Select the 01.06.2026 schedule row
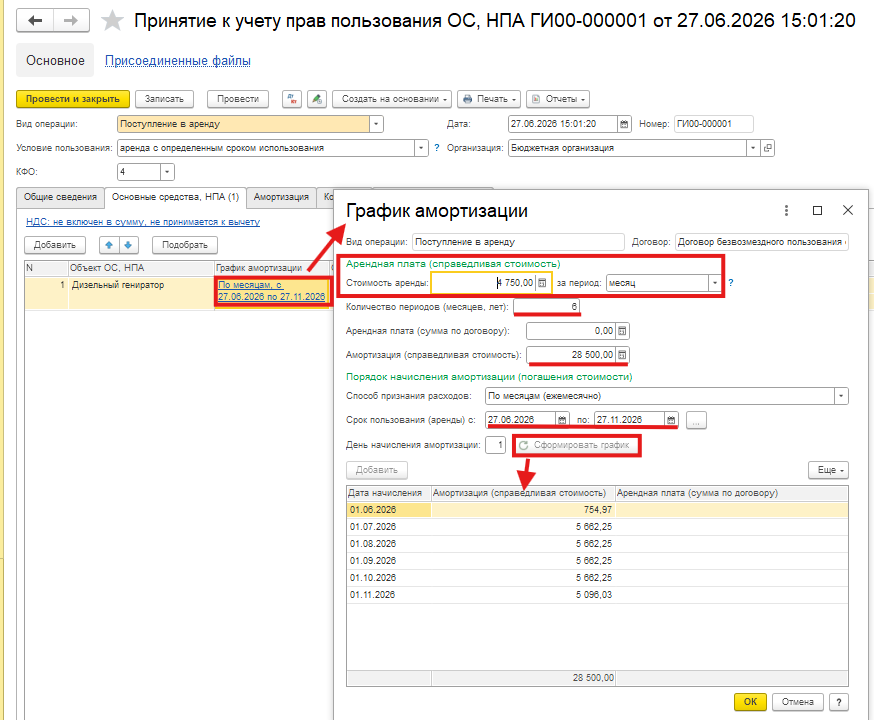This screenshot has width=874, height=720. [x=597, y=510]
